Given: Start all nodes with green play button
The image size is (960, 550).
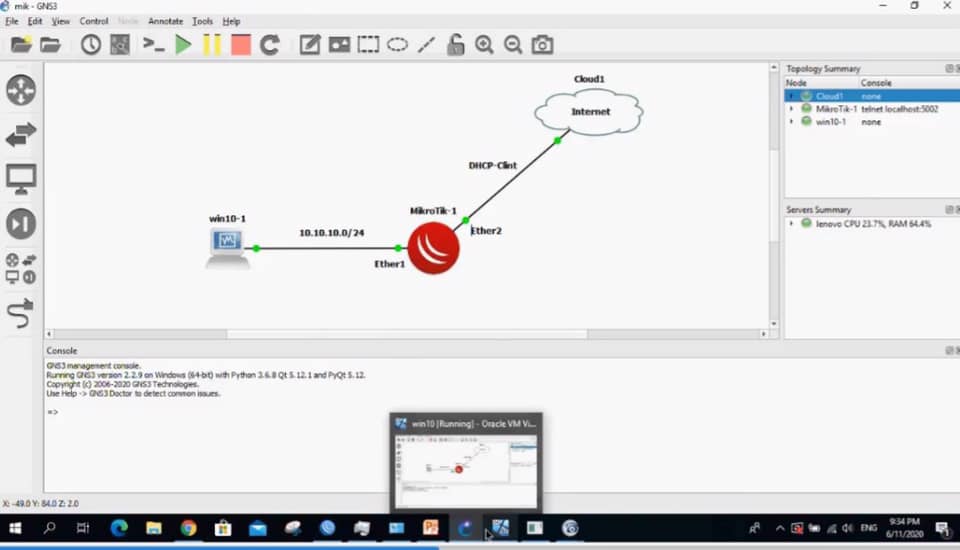Looking at the screenshot, I should point(183,44).
